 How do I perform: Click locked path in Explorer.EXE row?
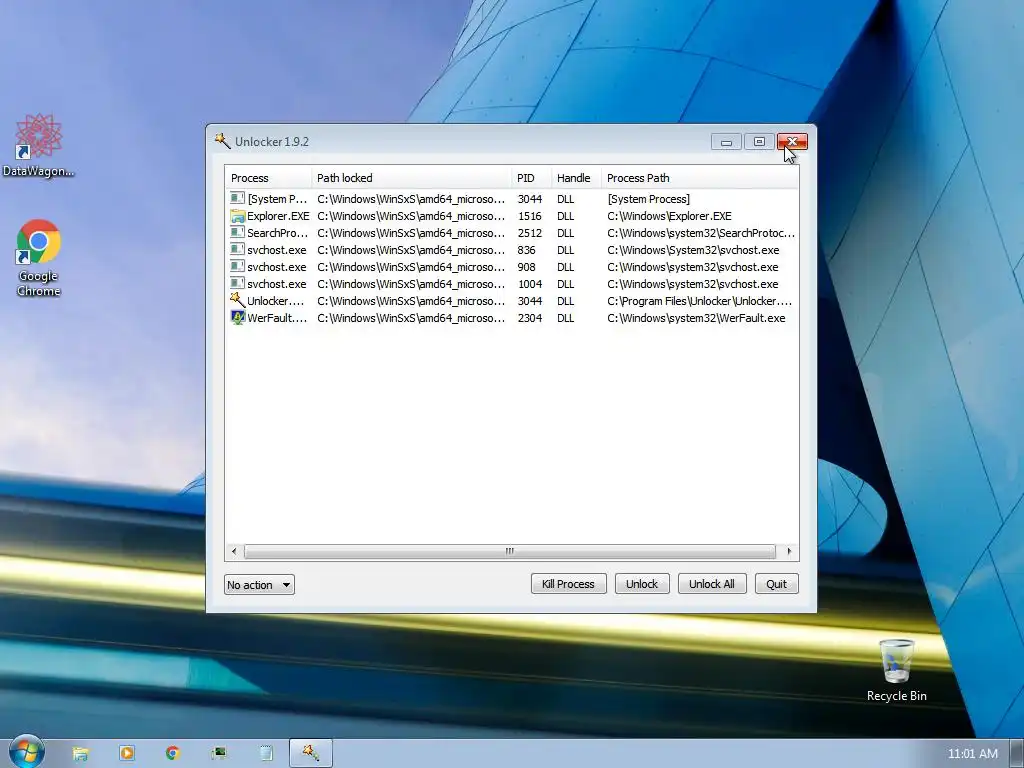pos(411,216)
